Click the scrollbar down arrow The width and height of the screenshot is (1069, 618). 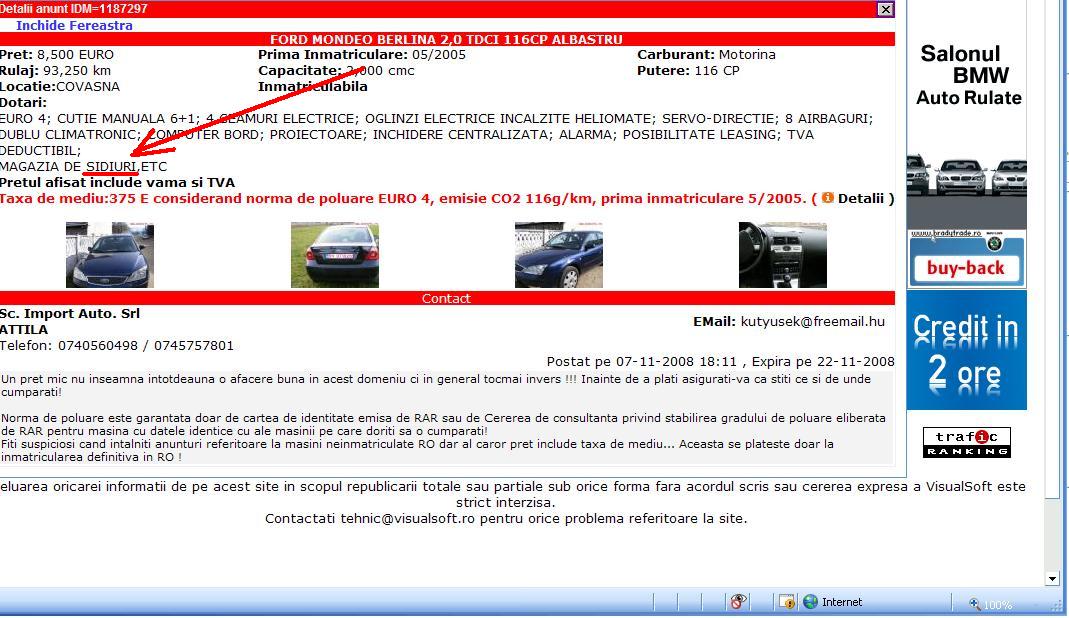click(1052, 579)
